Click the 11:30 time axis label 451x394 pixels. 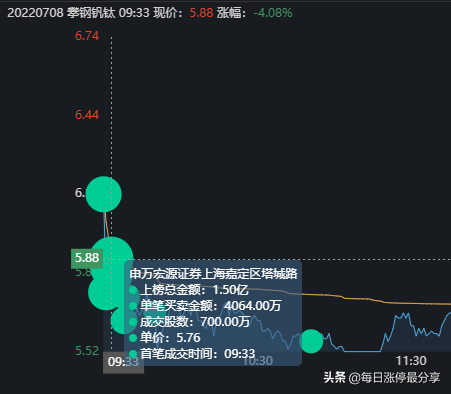411,361
